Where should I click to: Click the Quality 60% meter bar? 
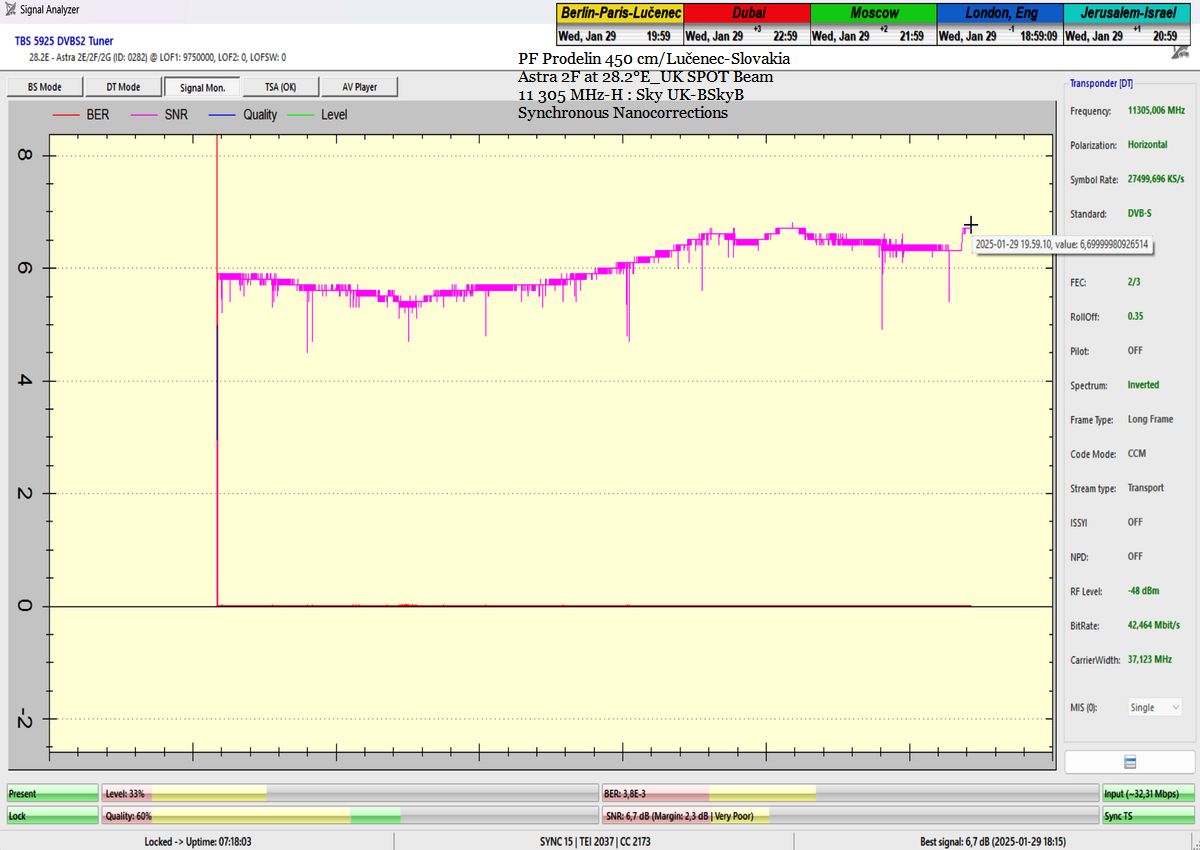[x=350, y=816]
